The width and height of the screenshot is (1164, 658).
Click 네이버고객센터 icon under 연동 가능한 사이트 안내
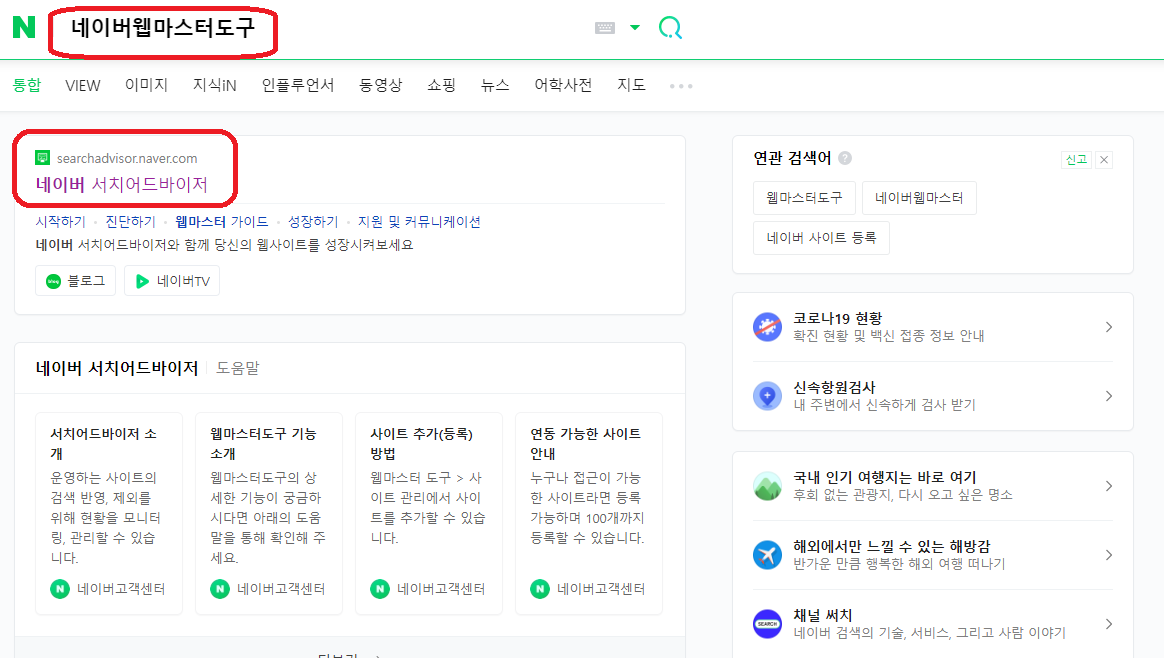coord(540,589)
